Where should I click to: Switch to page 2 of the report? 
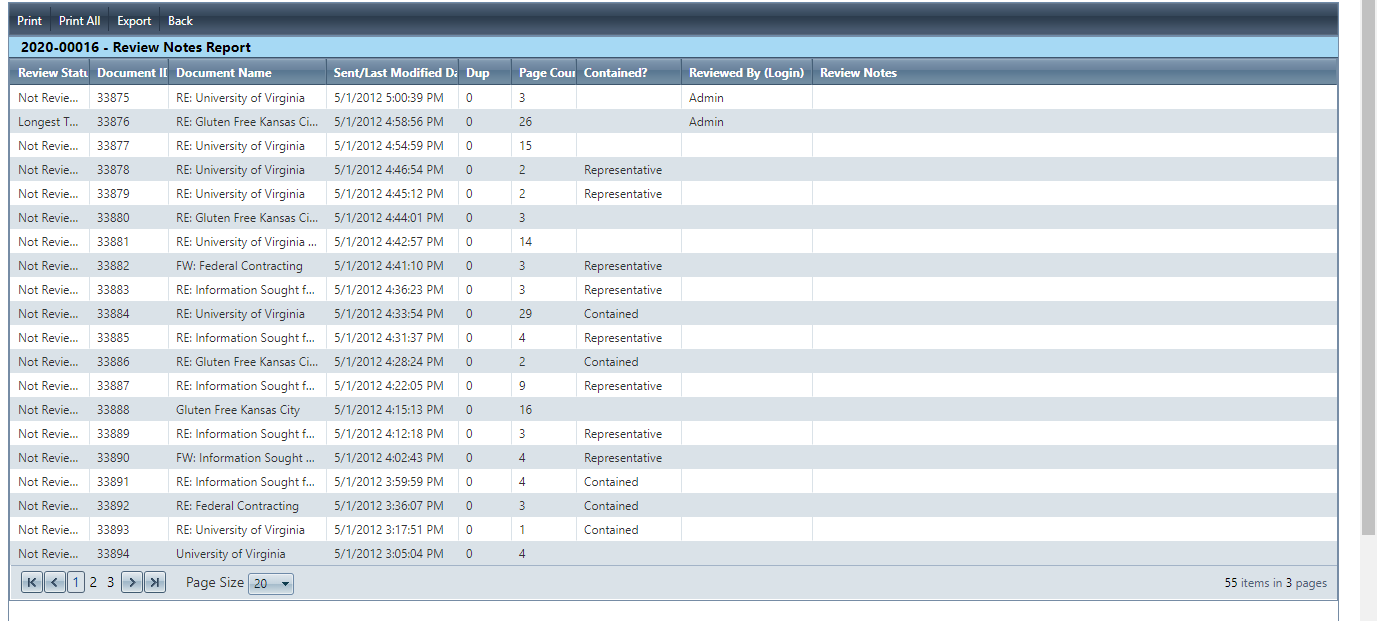tap(93, 583)
